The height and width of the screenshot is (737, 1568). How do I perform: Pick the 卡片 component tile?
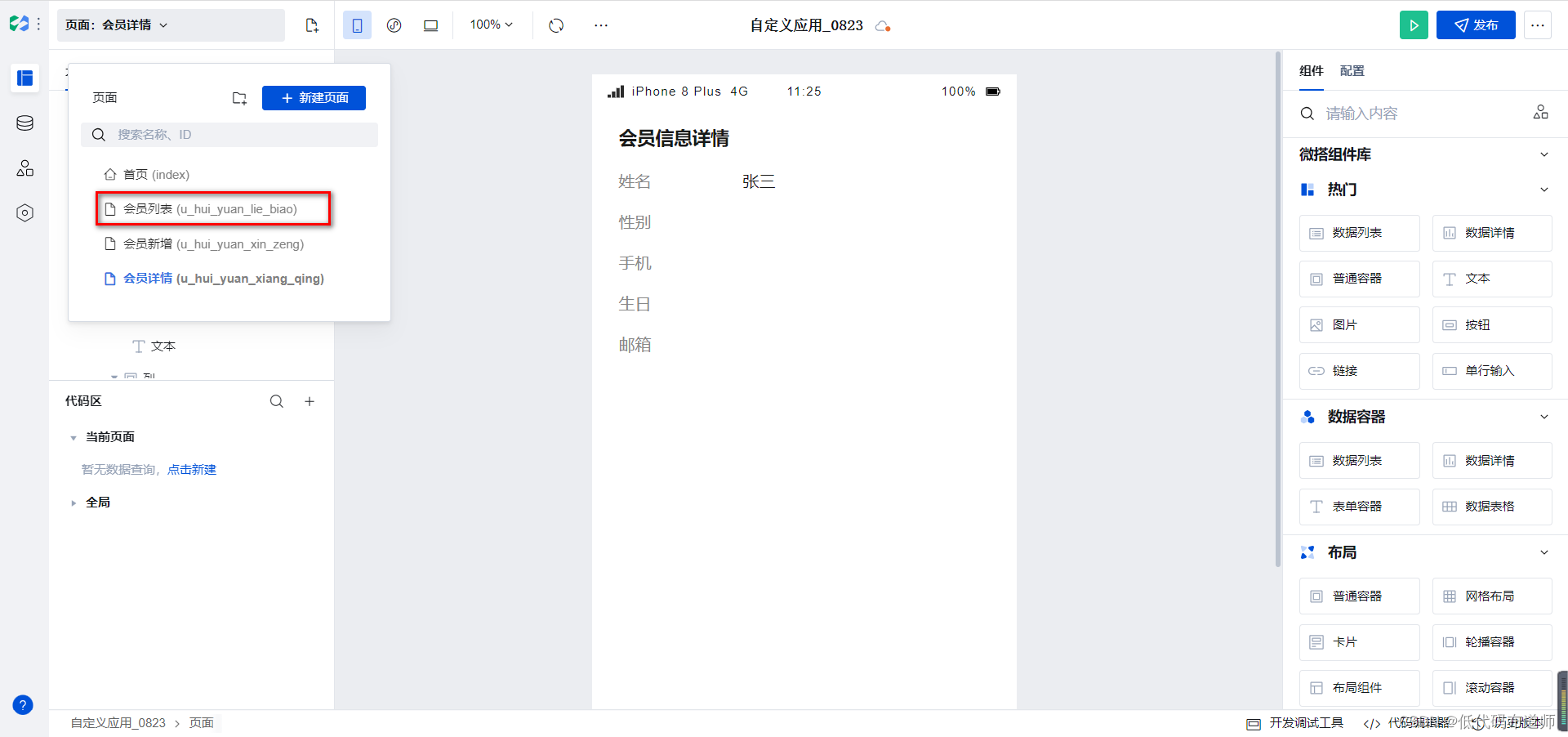tap(1360, 643)
